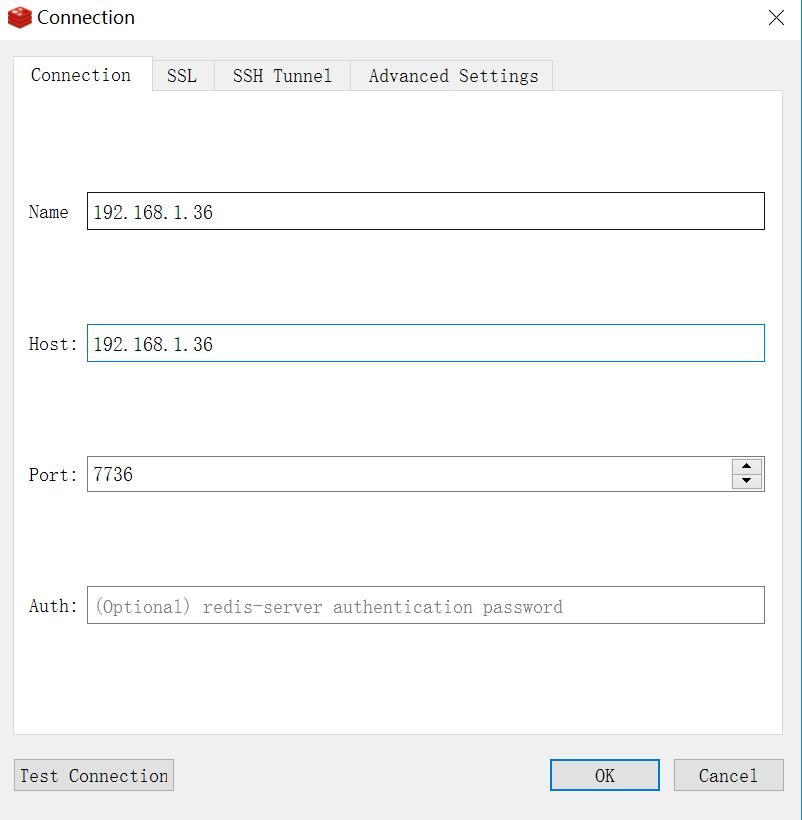Close the Connection dialog window
Screen dimensions: 802x820
[x=776, y=18]
